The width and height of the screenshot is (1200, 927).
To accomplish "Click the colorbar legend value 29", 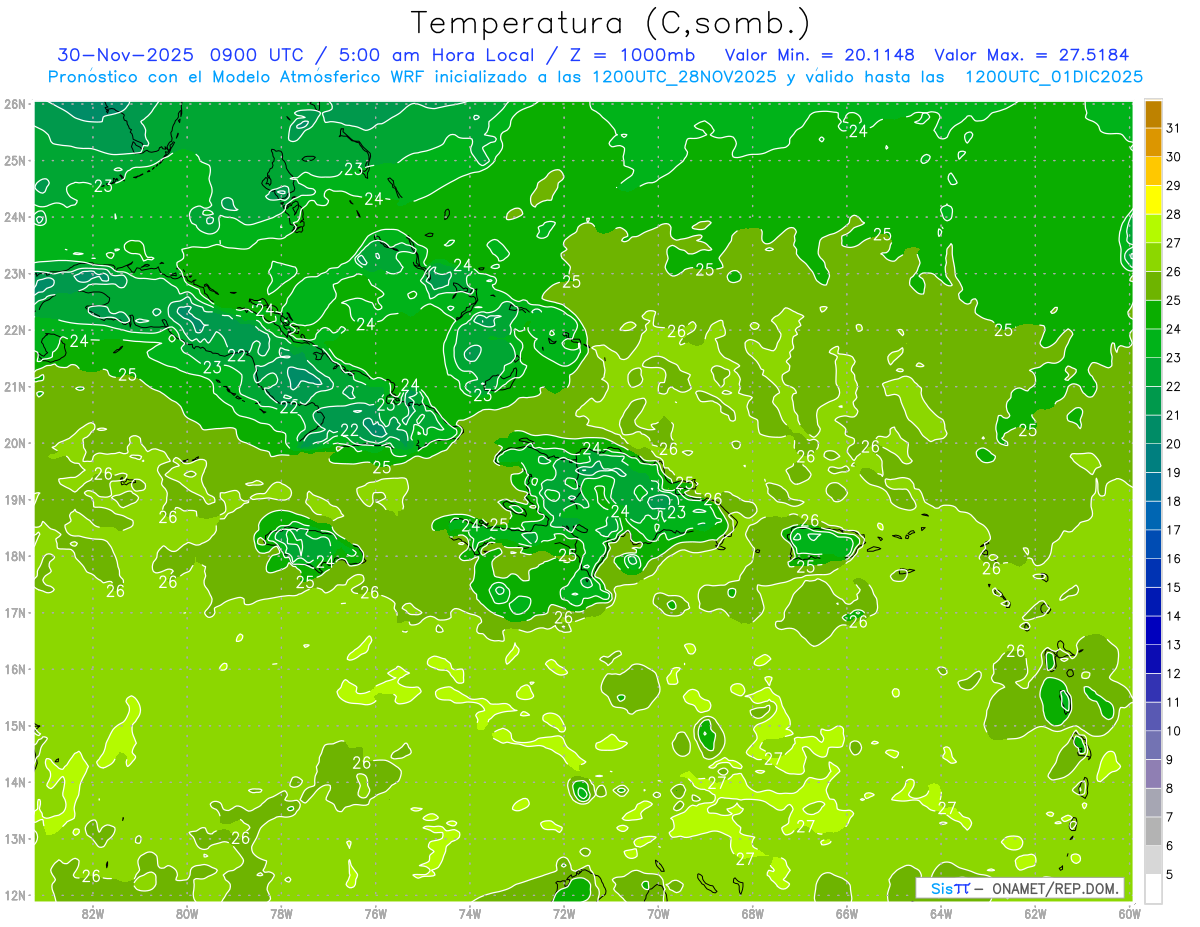I will (1174, 186).
